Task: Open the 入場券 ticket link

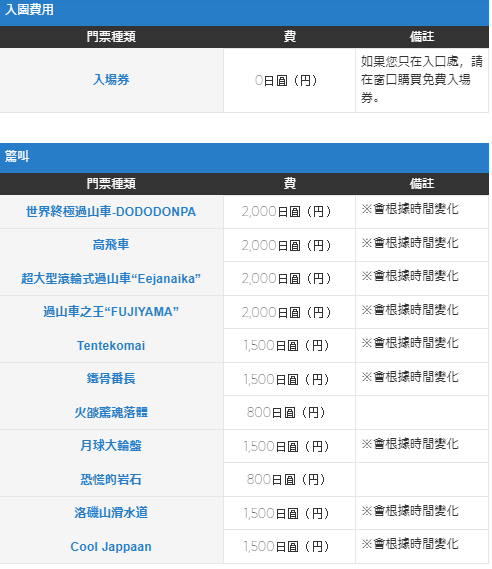Action: (x=111, y=79)
